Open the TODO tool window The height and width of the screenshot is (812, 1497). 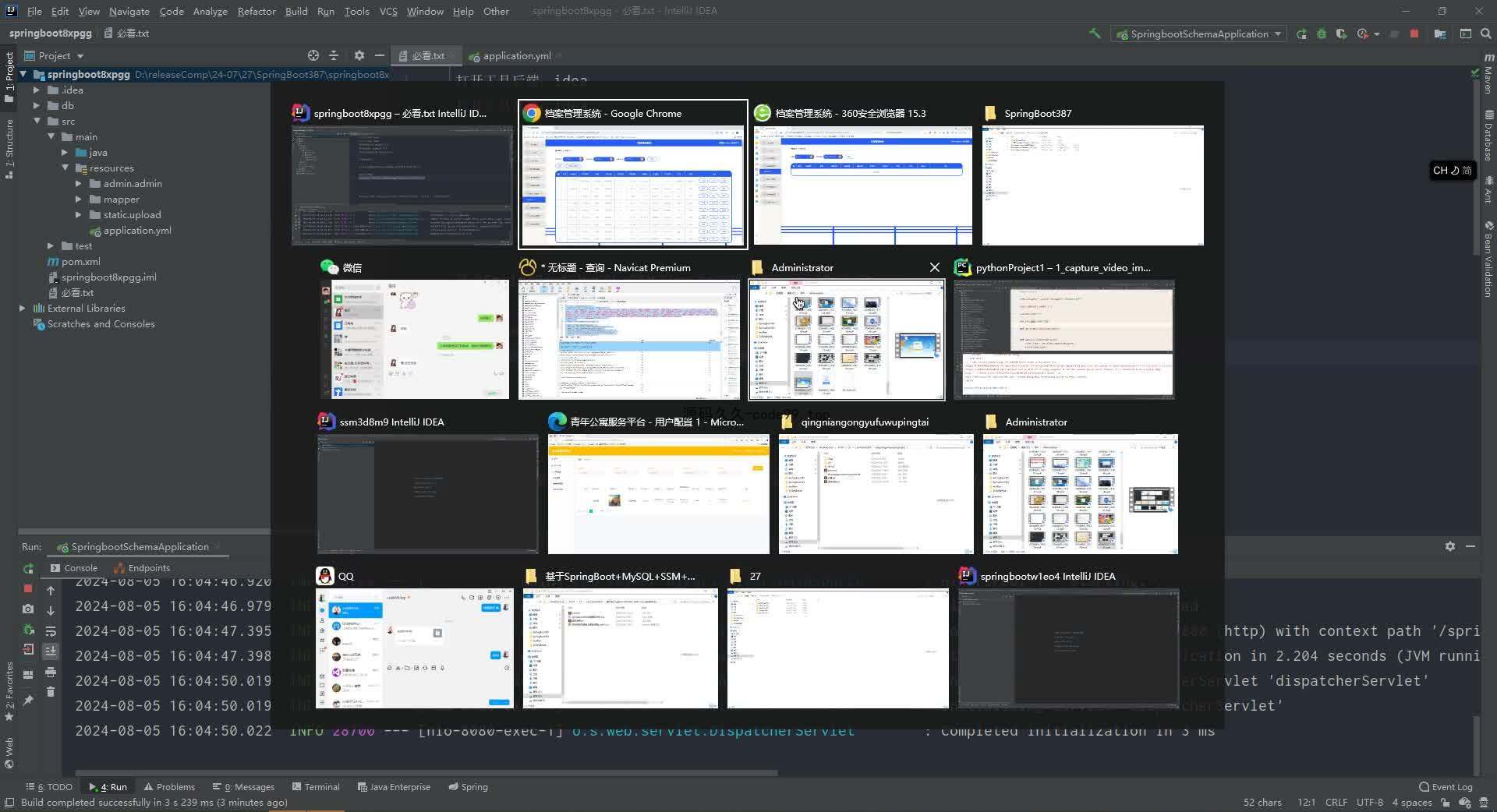point(49,787)
